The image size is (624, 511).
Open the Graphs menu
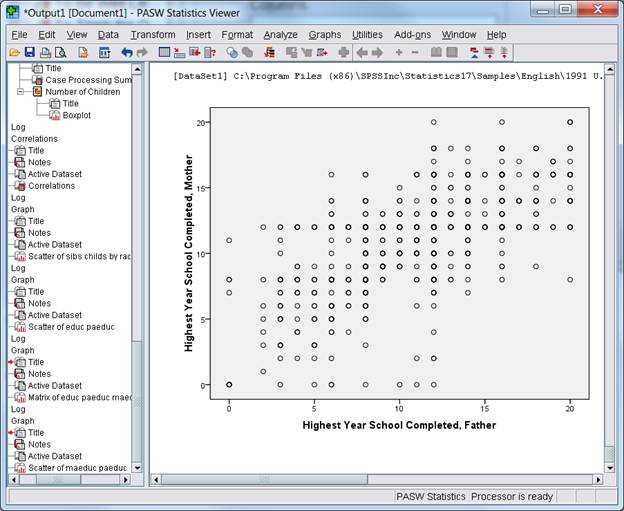pyautogui.click(x=325, y=35)
